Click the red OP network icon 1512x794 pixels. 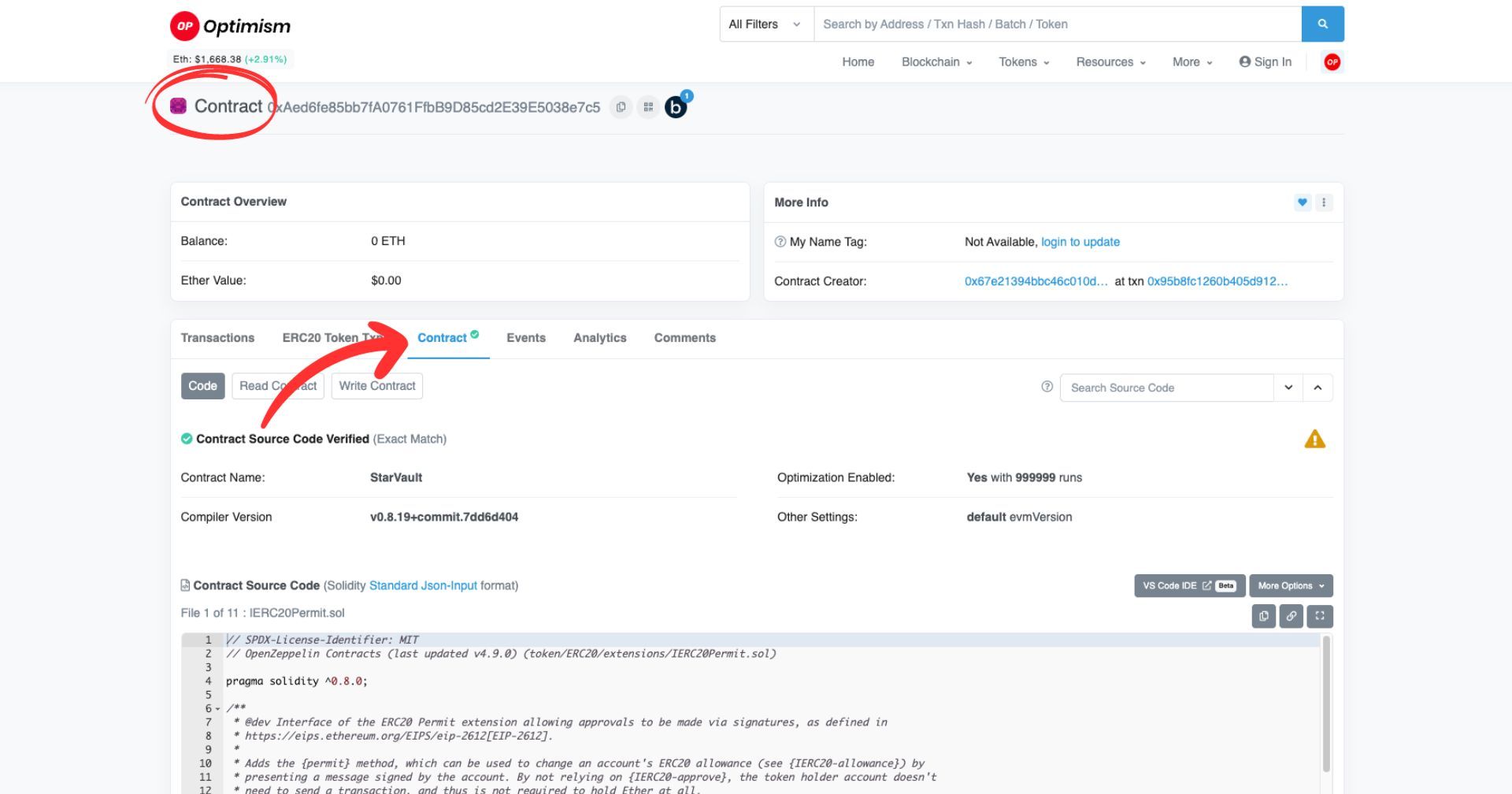(1332, 62)
